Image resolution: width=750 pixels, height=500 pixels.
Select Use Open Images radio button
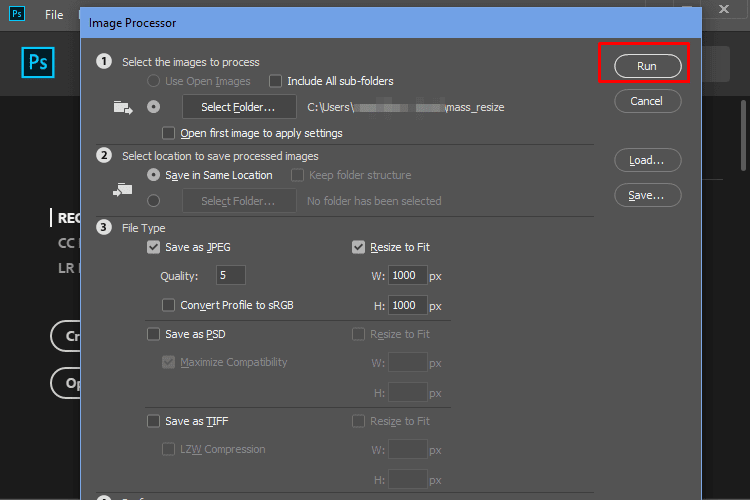point(153,81)
